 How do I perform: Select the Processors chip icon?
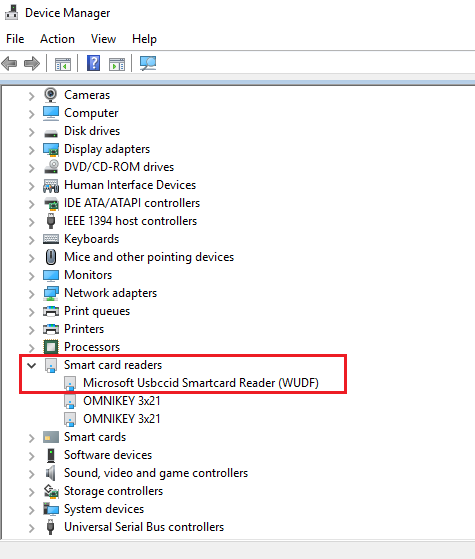pos(51,347)
